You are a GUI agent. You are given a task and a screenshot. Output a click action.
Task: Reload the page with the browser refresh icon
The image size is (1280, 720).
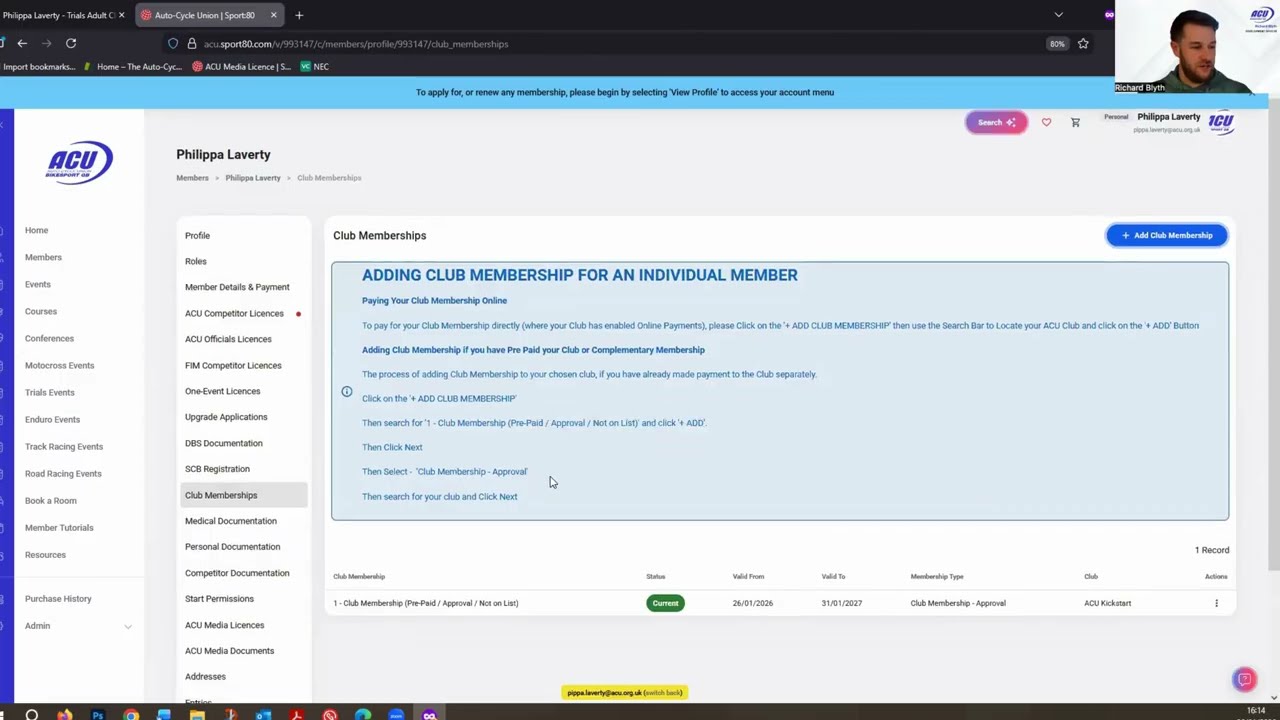coord(71,43)
